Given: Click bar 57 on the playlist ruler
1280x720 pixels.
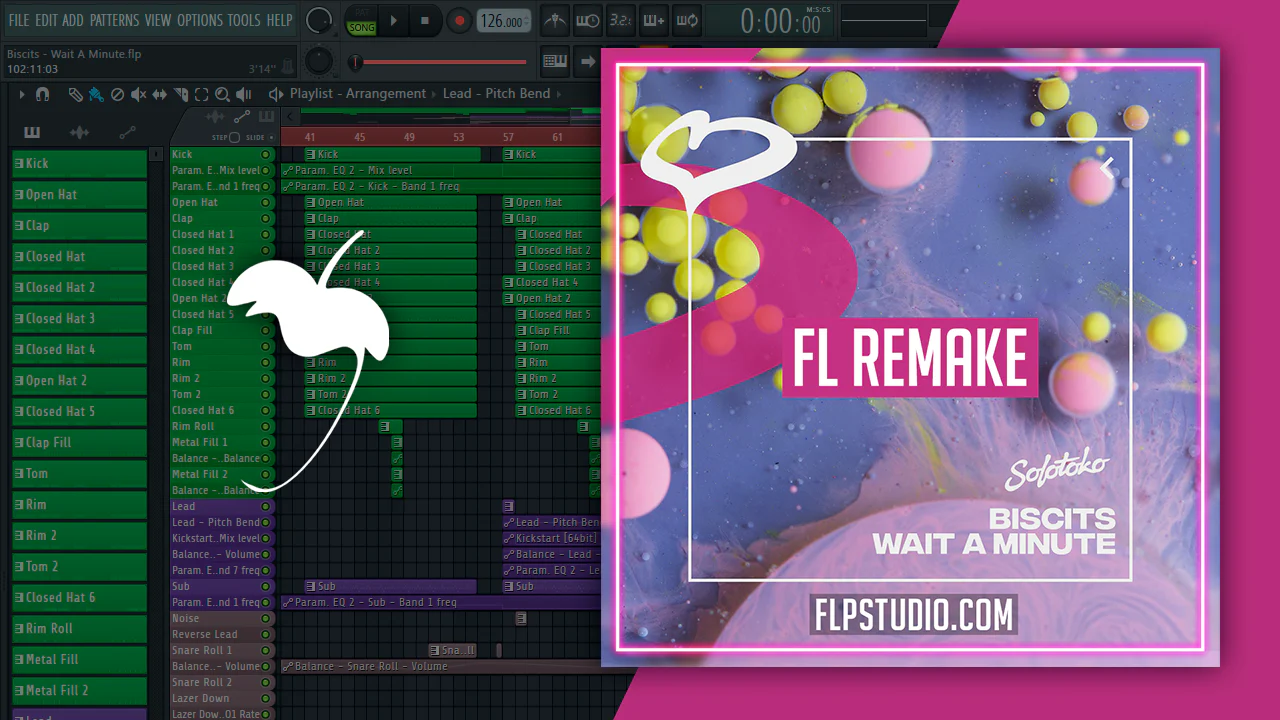Looking at the screenshot, I should coord(508,137).
